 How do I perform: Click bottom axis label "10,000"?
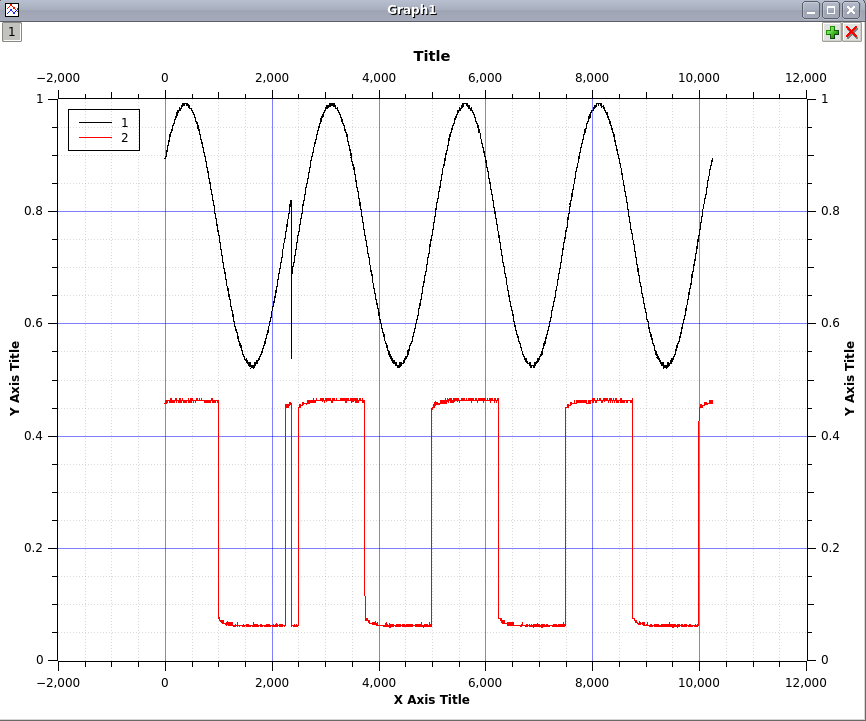click(699, 683)
